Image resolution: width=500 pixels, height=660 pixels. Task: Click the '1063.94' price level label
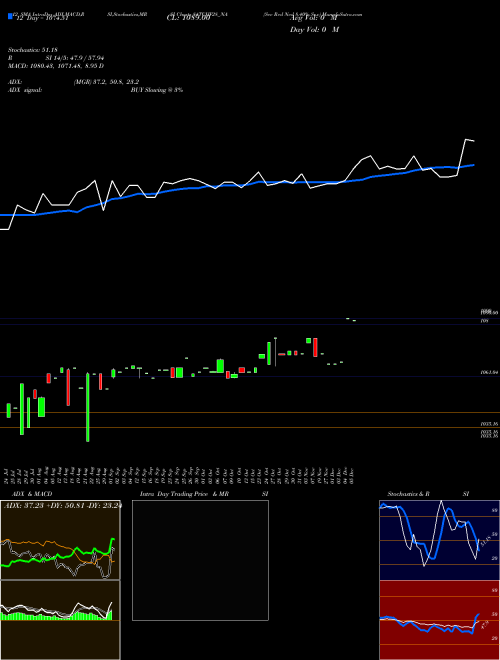tap(490, 373)
